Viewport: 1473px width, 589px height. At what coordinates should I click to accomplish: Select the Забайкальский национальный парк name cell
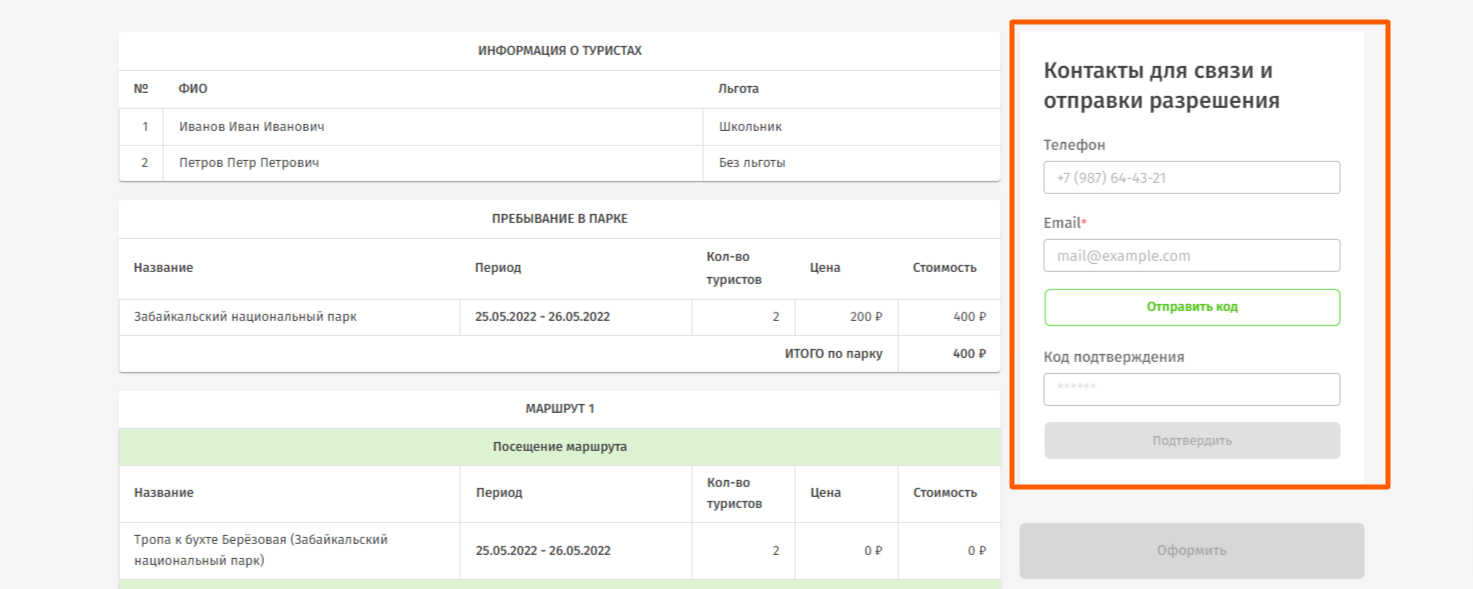[245, 317]
